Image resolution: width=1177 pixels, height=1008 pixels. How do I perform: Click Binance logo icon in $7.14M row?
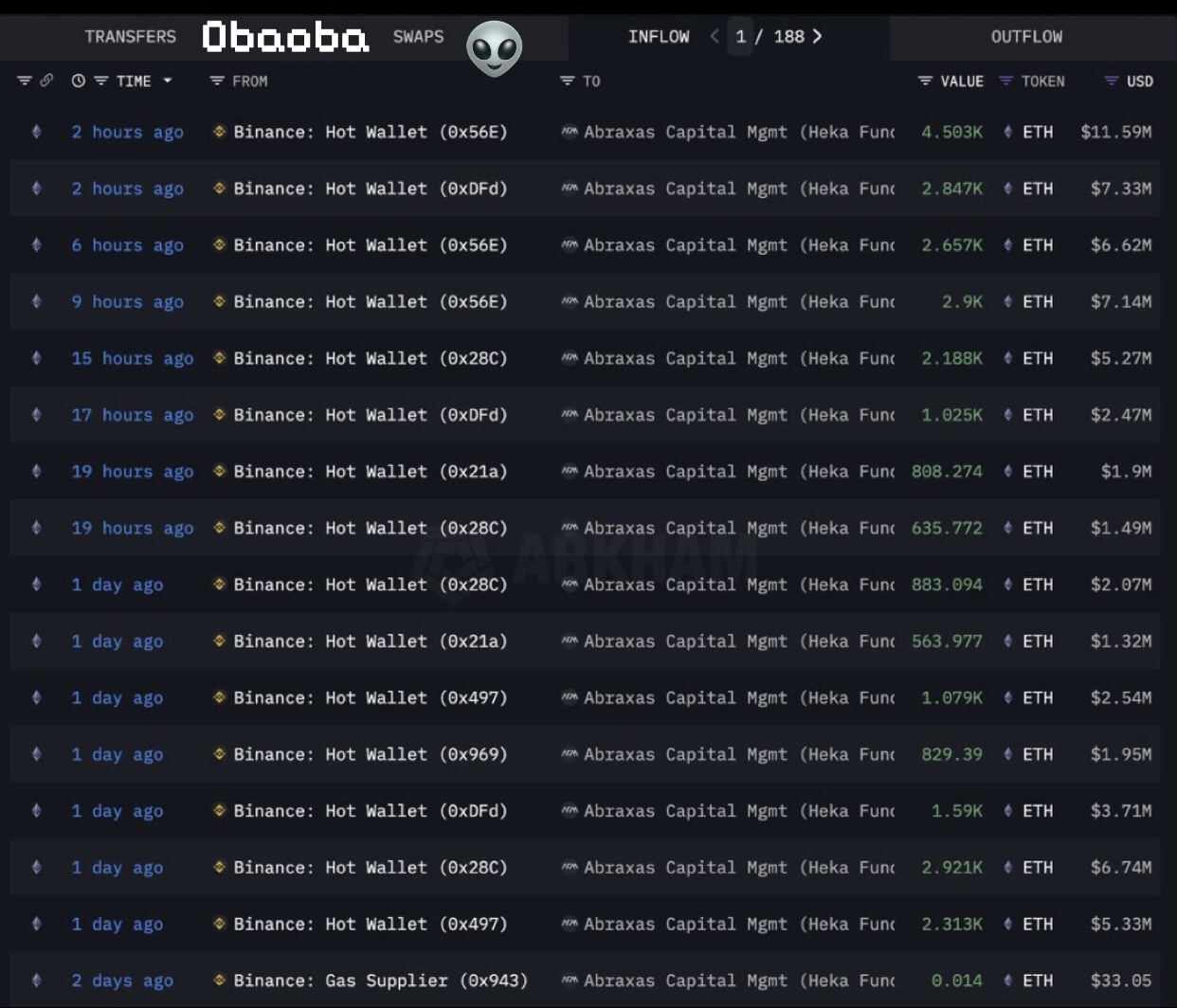(x=220, y=301)
